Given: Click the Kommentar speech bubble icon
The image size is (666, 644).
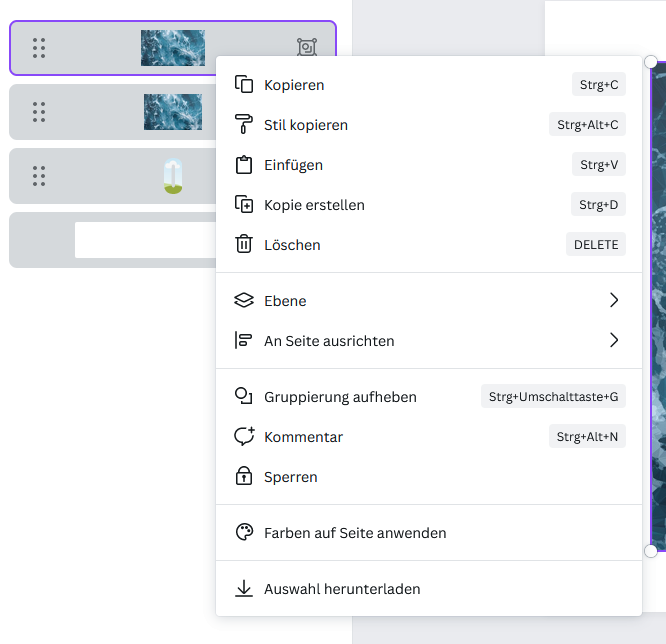Looking at the screenshot, I should tap(244, 437).
